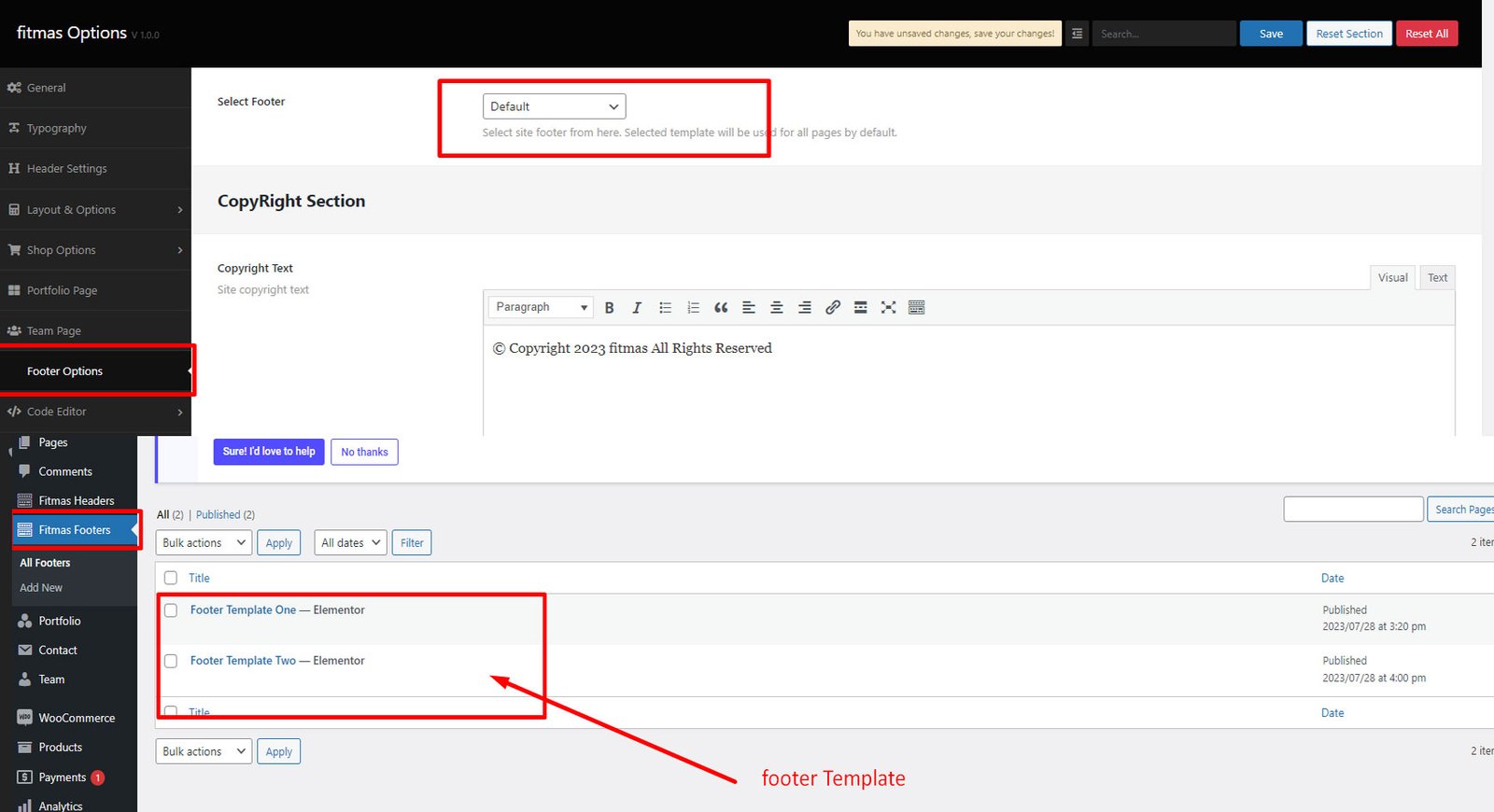Image resolution: width=1494 pixels, height=812 pixels.
Task: Tick the select-all Title header checkbox
Action: click(x=171, y=578)
